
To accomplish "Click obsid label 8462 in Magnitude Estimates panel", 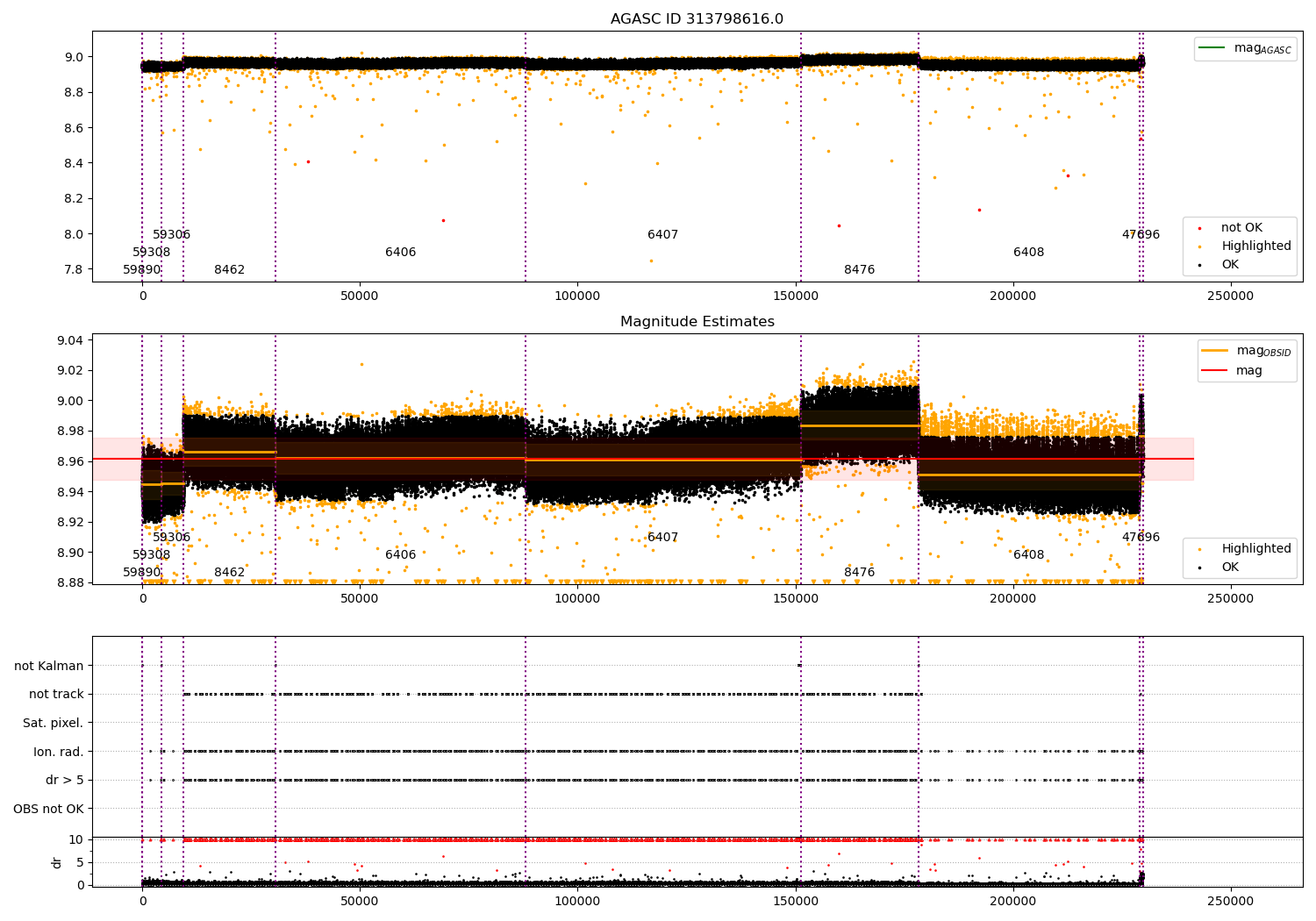I will coord(230,573).
